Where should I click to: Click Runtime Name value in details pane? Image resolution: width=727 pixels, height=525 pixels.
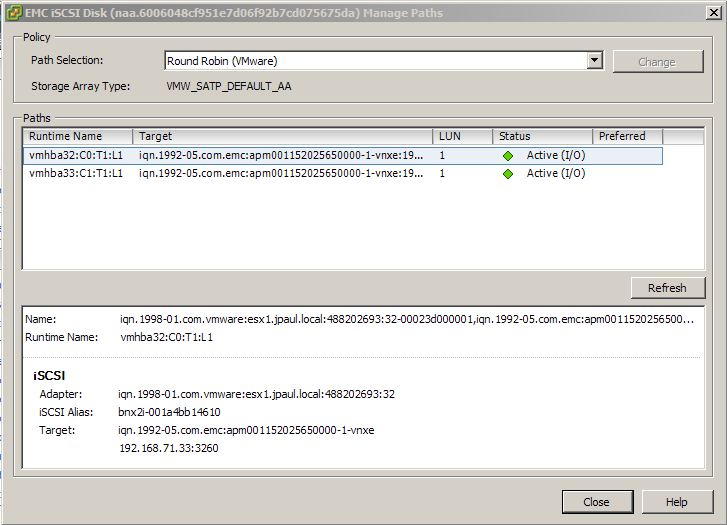[167, 337]
